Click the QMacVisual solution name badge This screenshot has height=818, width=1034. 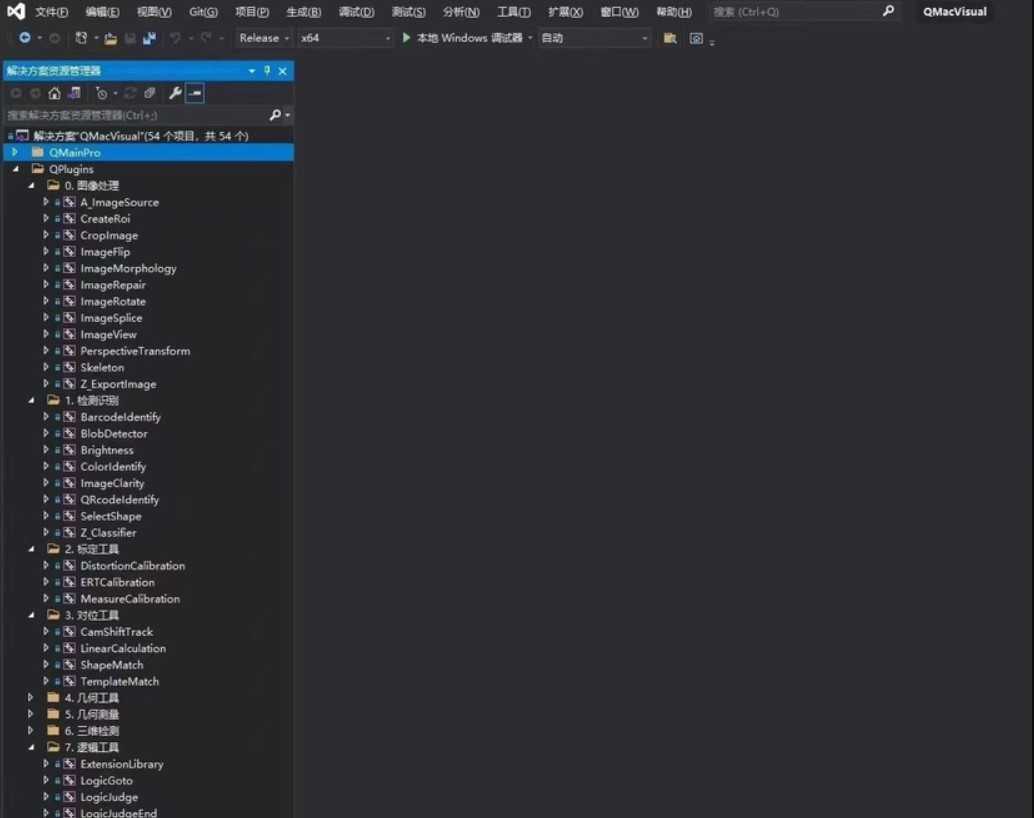click(x=954, y=12)
